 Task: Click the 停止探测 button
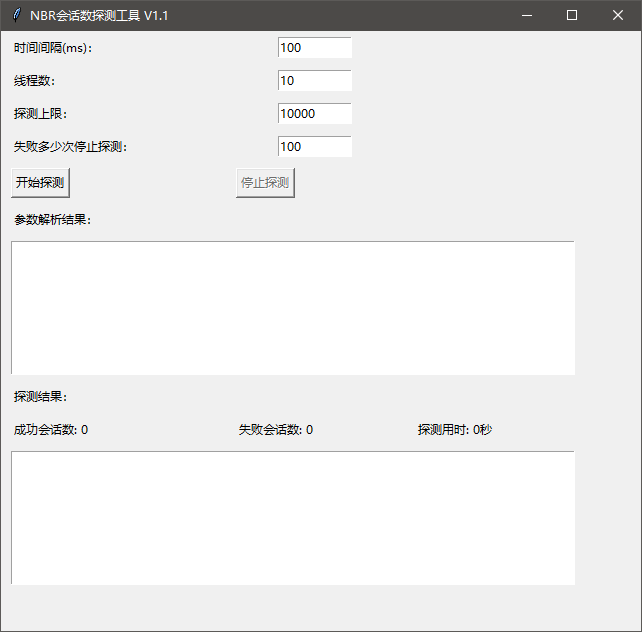click(265, 183)
